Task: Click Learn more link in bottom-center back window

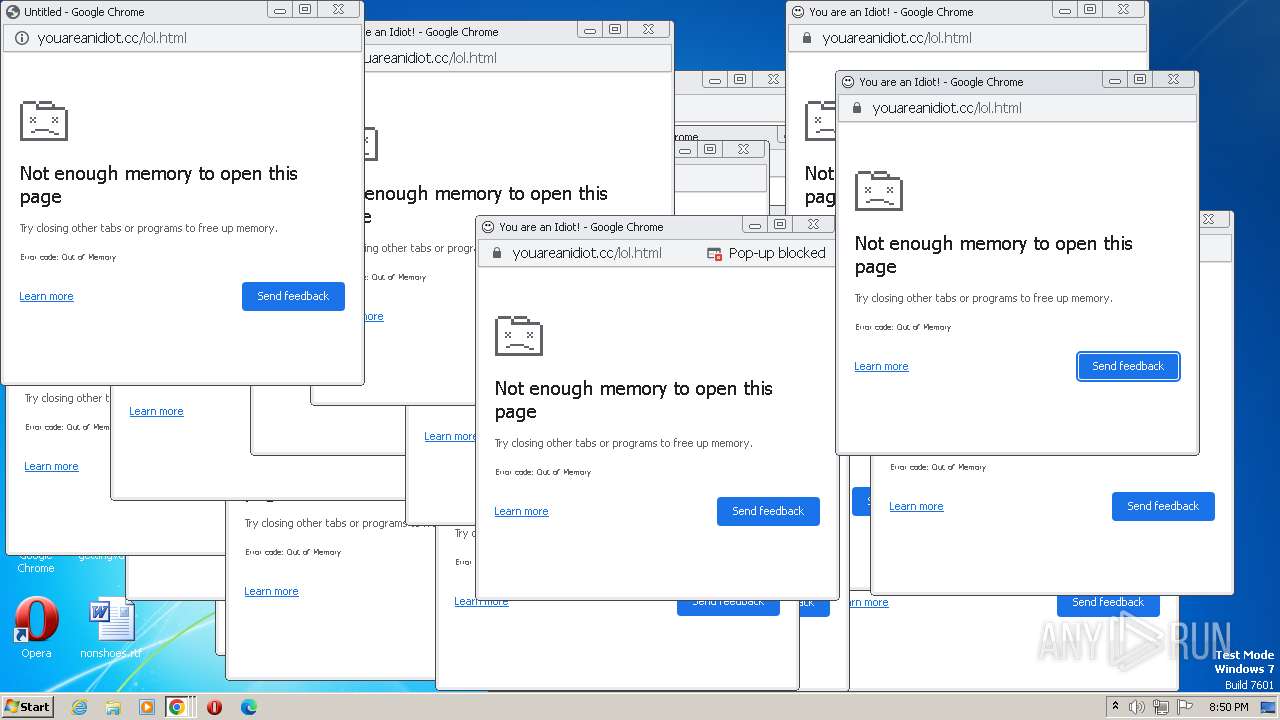Action: pyautogui.click(x=481, y=602)
